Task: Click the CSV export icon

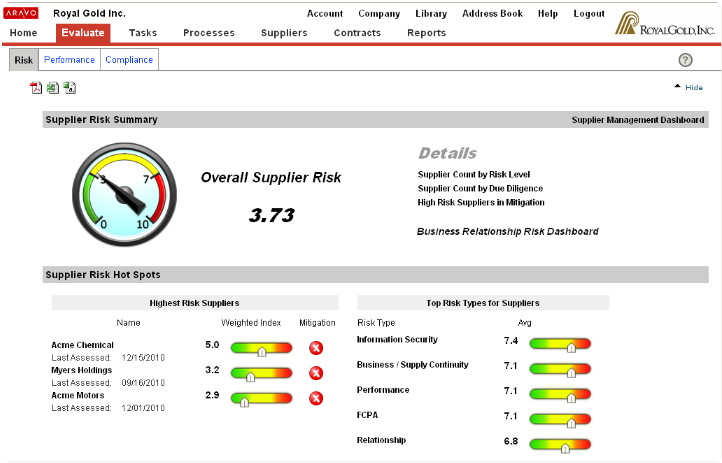Action: 69,88
